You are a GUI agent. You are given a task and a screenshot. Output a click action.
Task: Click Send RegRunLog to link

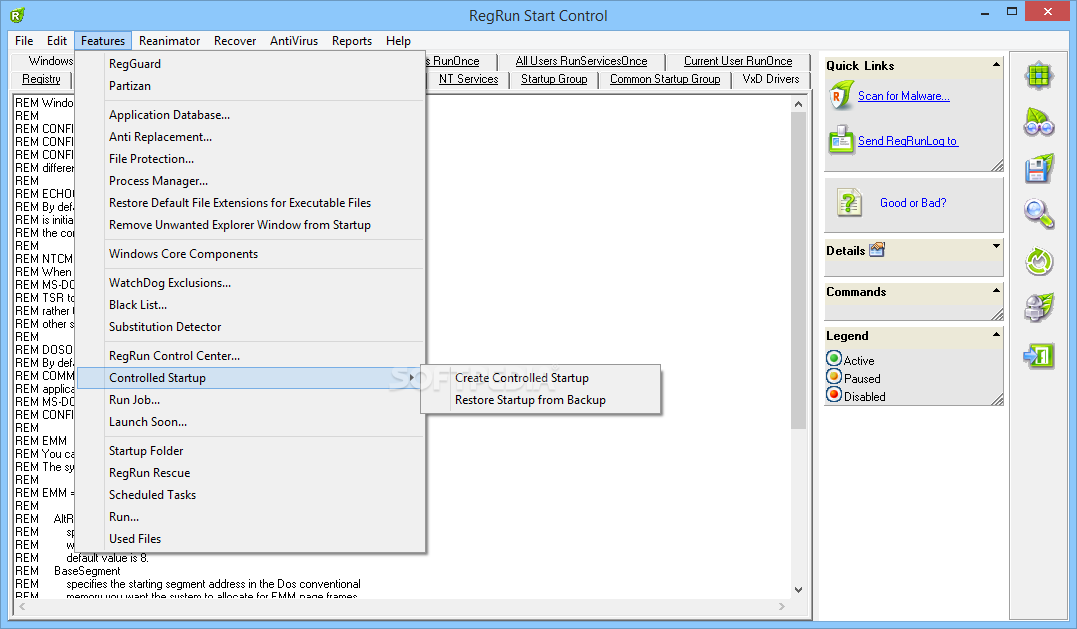point(907,141)
